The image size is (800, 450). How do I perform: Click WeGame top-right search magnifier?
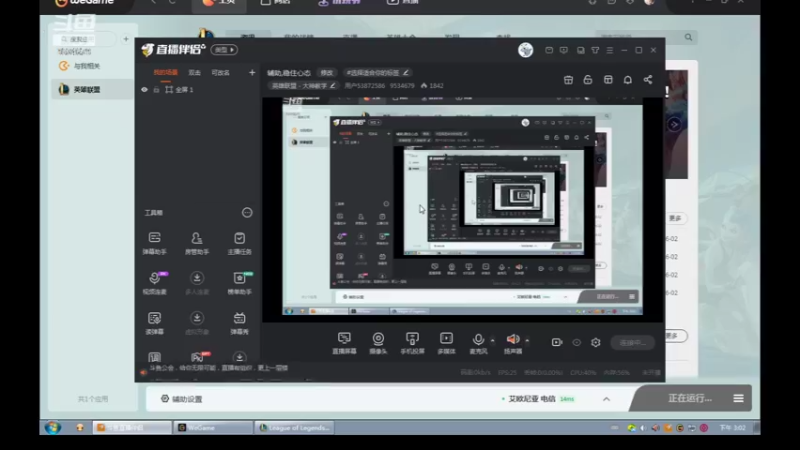pos(688,37)
